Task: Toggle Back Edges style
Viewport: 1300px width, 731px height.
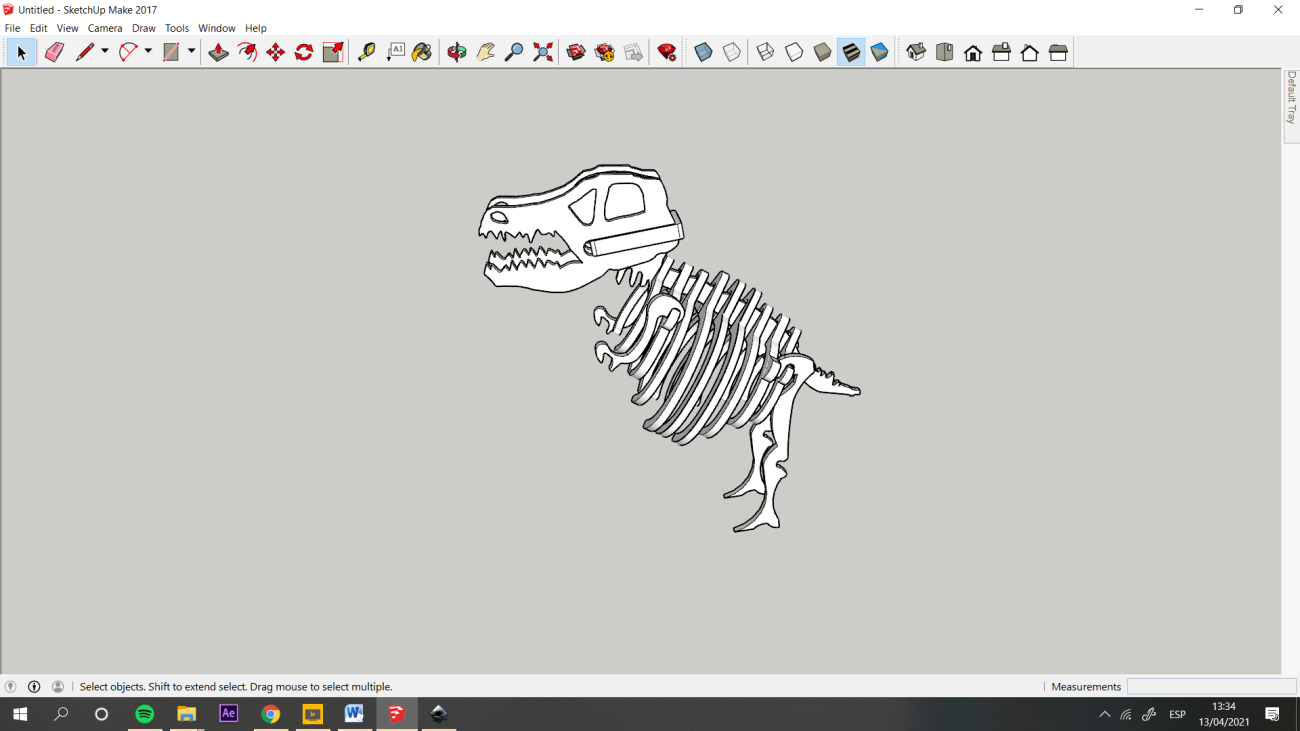Action: (732, 53)
